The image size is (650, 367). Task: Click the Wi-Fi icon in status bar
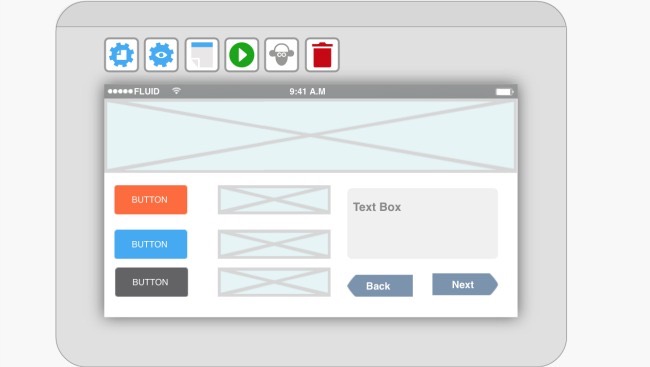(177, 91)
